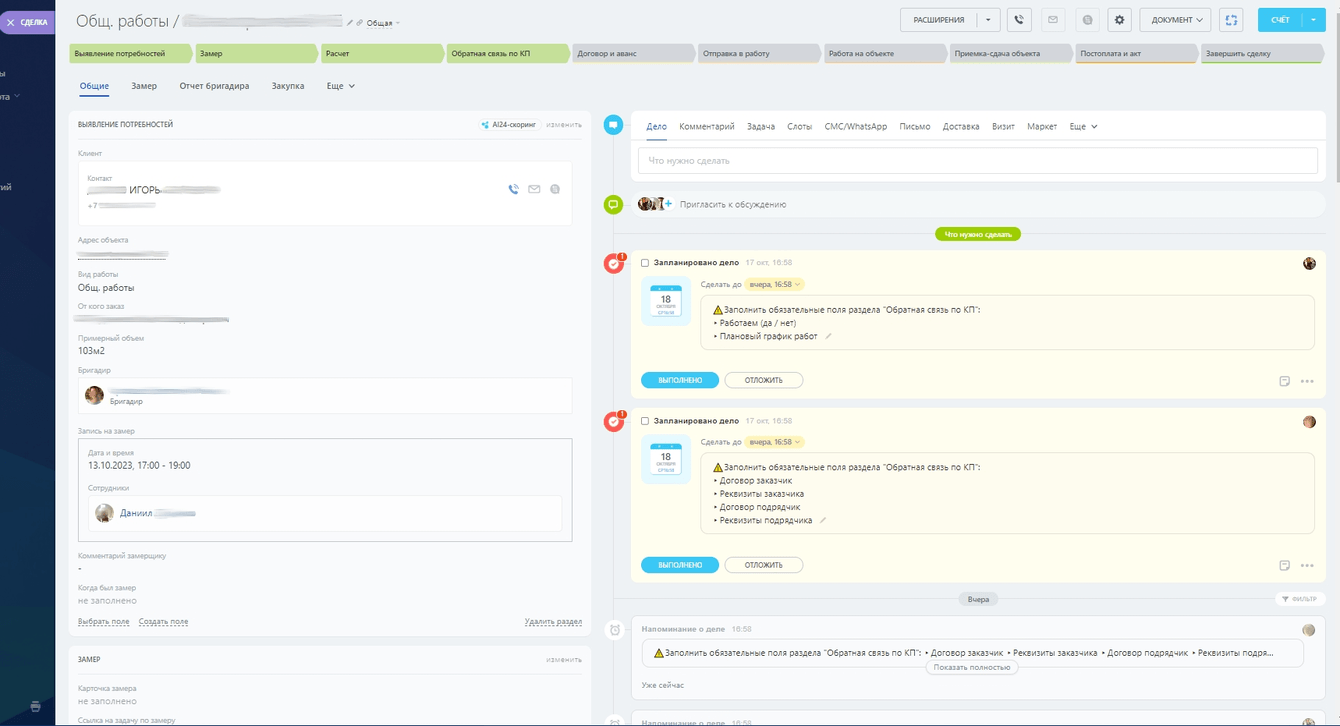Image resolution: width=1340 pixels, height=726 pixels.
Task: Click the Удалить раздел link
Action: (x=553, y=622)
